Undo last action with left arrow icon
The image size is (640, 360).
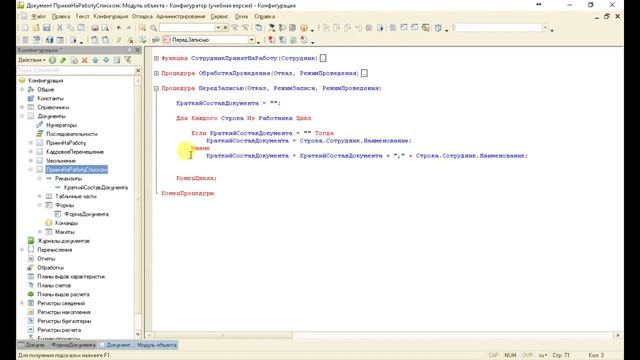(x=119, y=28)
